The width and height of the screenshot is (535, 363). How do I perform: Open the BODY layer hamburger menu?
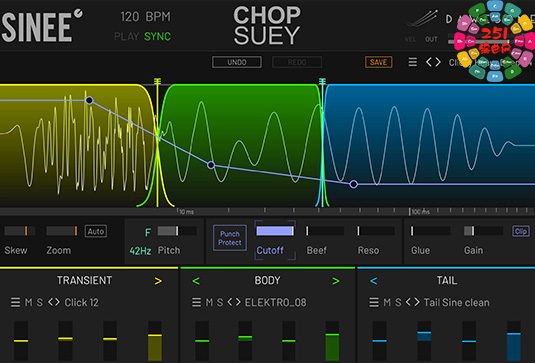coord(196,302)
